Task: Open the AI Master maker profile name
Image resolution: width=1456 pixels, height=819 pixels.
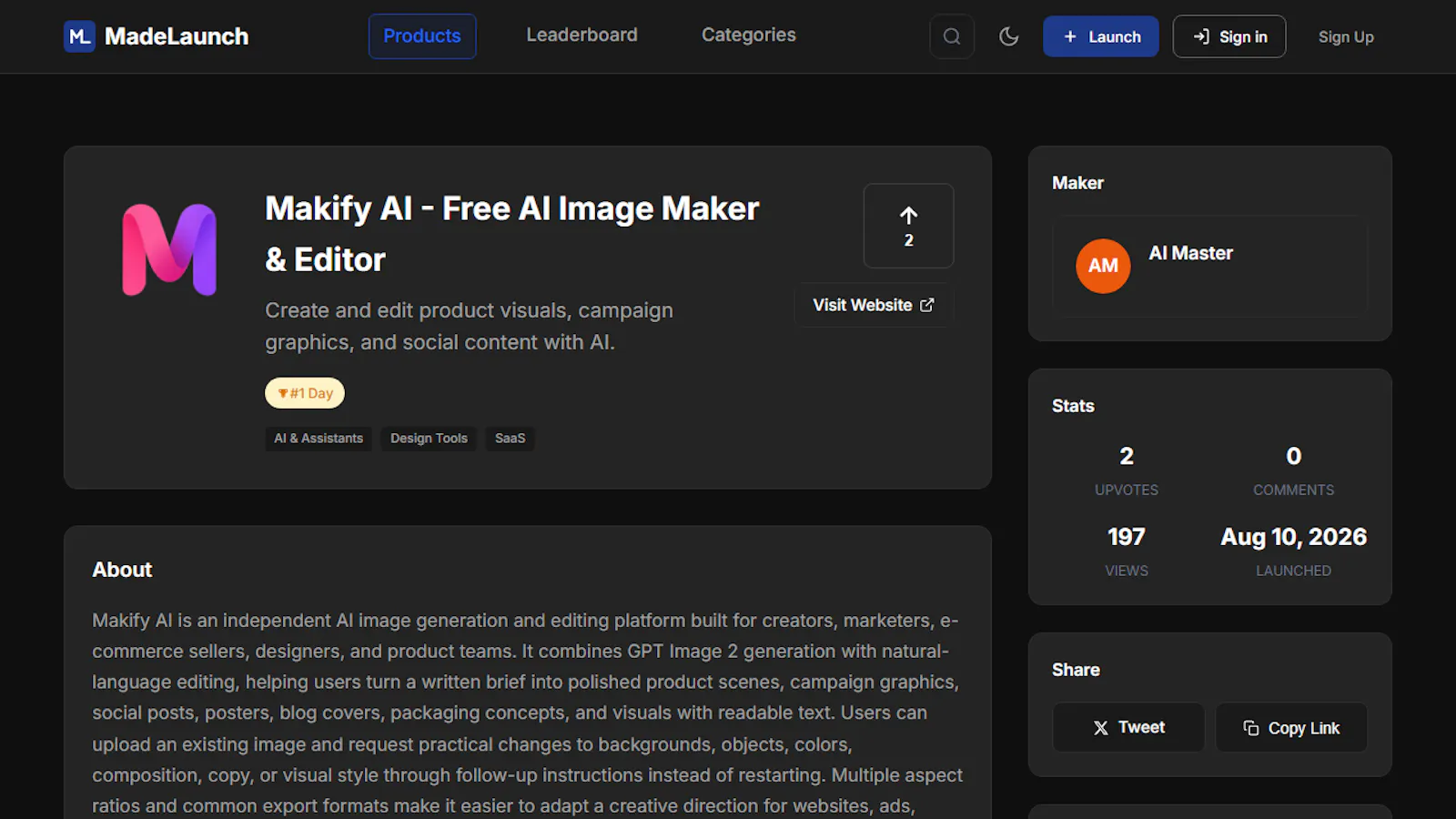Action: (1190, 253)
